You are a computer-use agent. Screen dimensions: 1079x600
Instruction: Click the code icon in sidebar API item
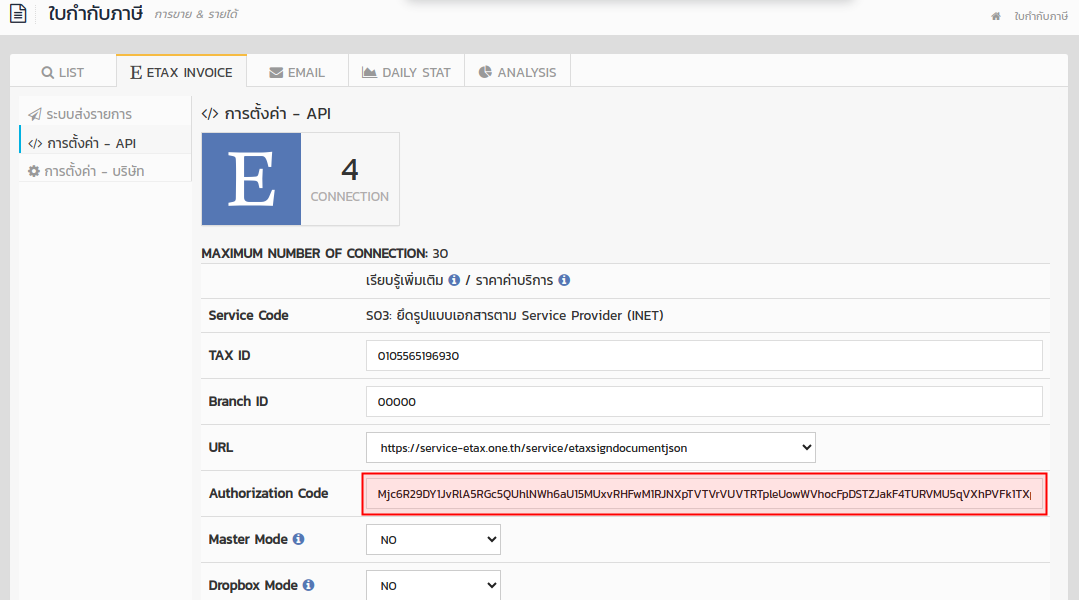click(x=35, y=144)
